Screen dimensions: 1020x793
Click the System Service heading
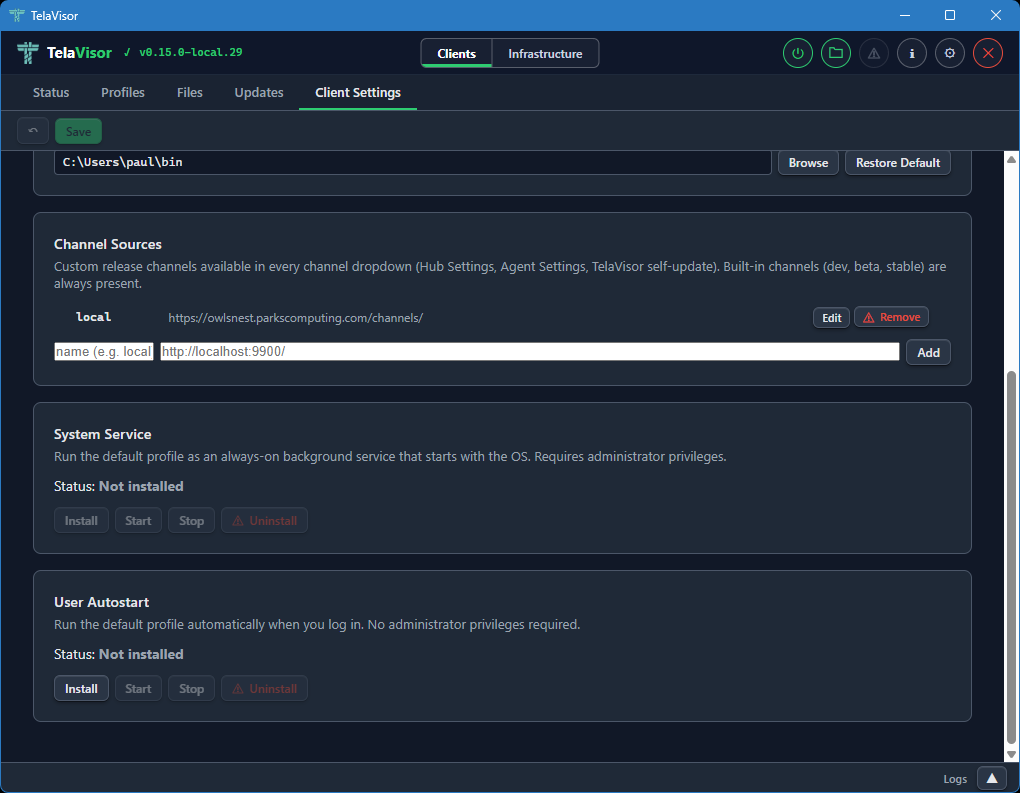(x=102, y=434)
